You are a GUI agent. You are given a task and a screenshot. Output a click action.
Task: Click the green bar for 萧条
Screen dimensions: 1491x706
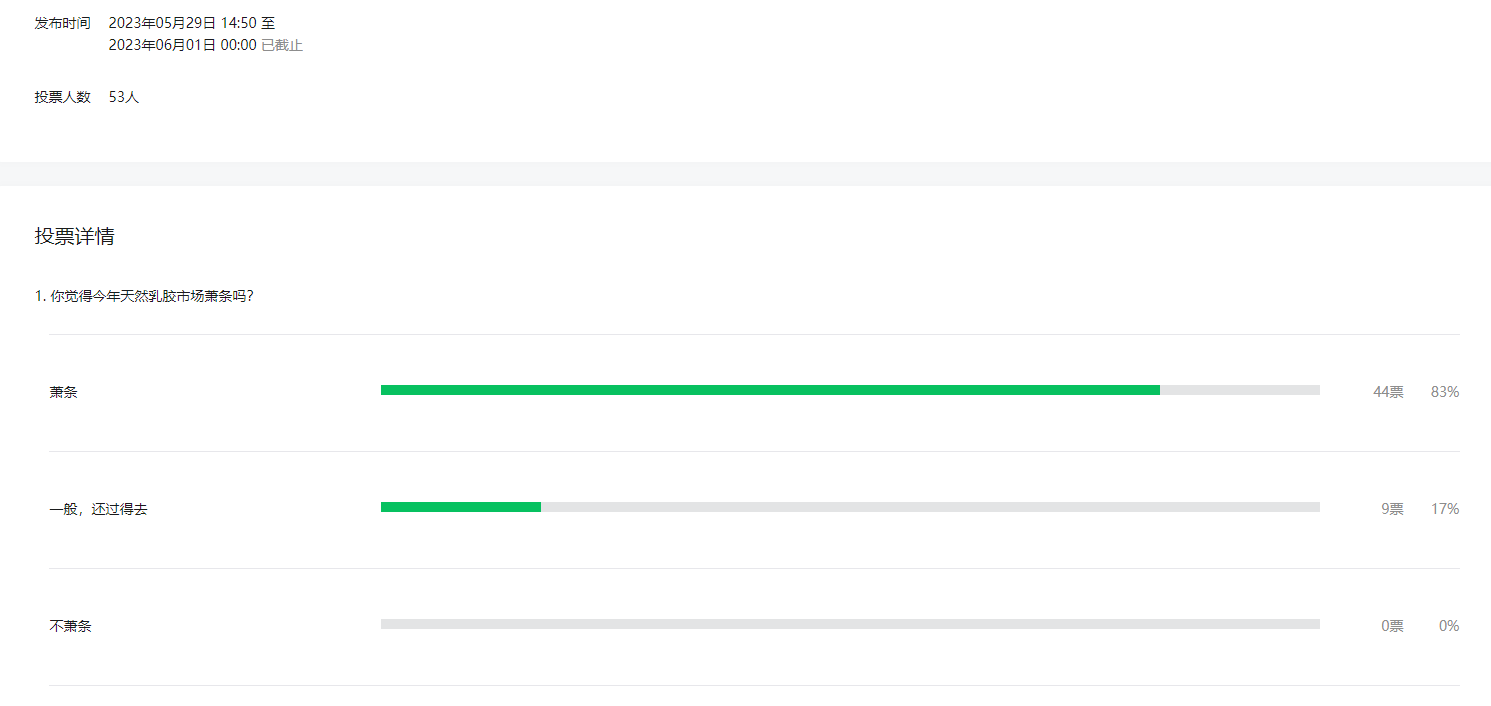point(770,390)
